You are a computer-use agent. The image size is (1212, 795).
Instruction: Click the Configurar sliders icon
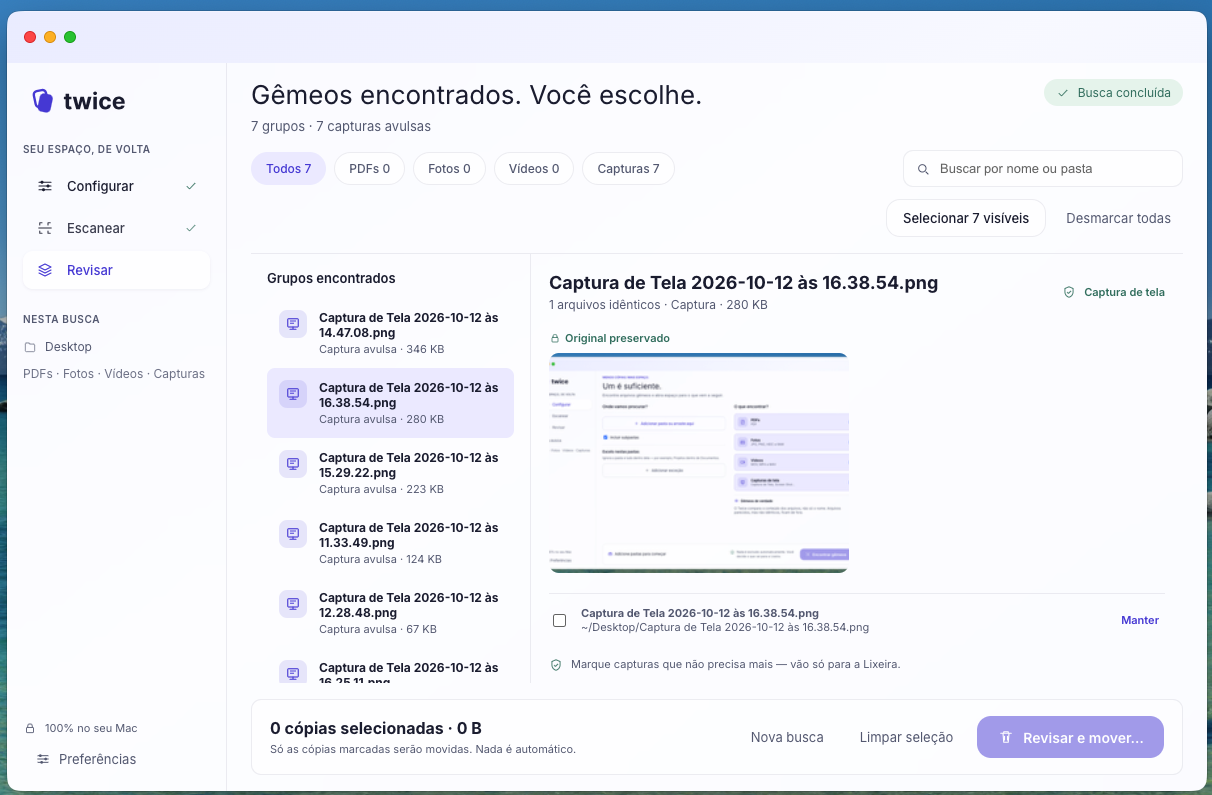(x=45, y=186)
